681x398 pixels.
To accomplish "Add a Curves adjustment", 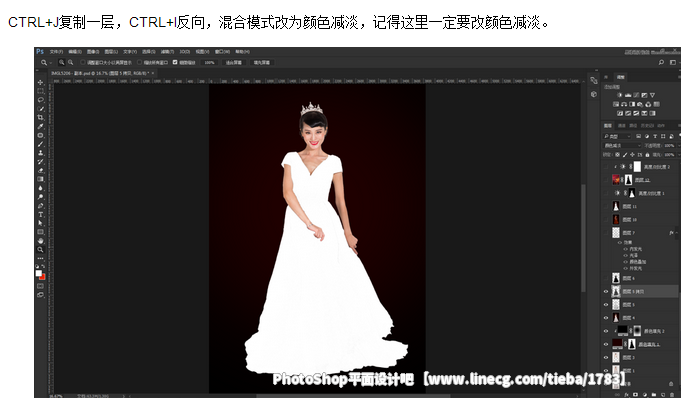I will click(636, 95).
